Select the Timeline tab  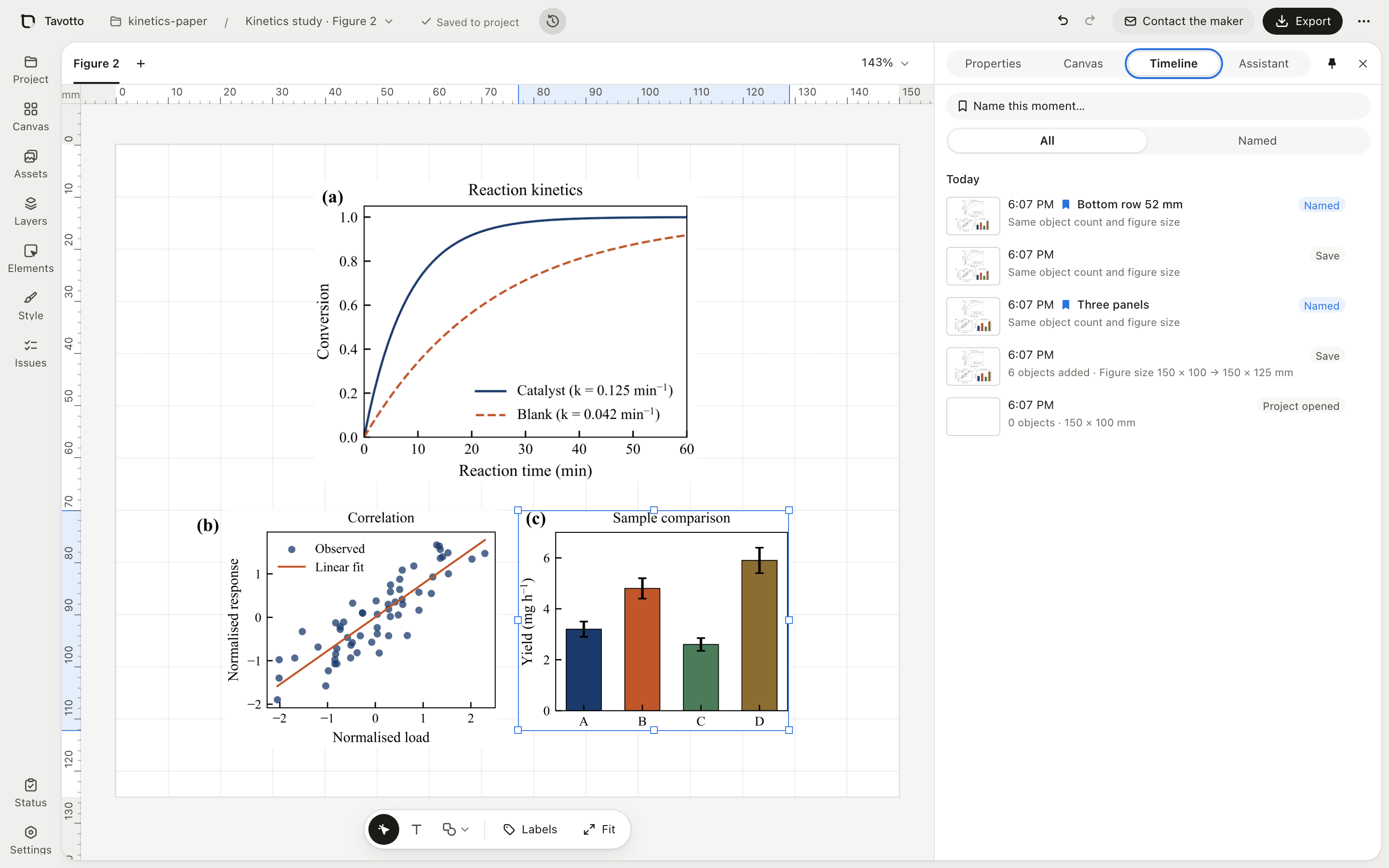point(1173,64)
